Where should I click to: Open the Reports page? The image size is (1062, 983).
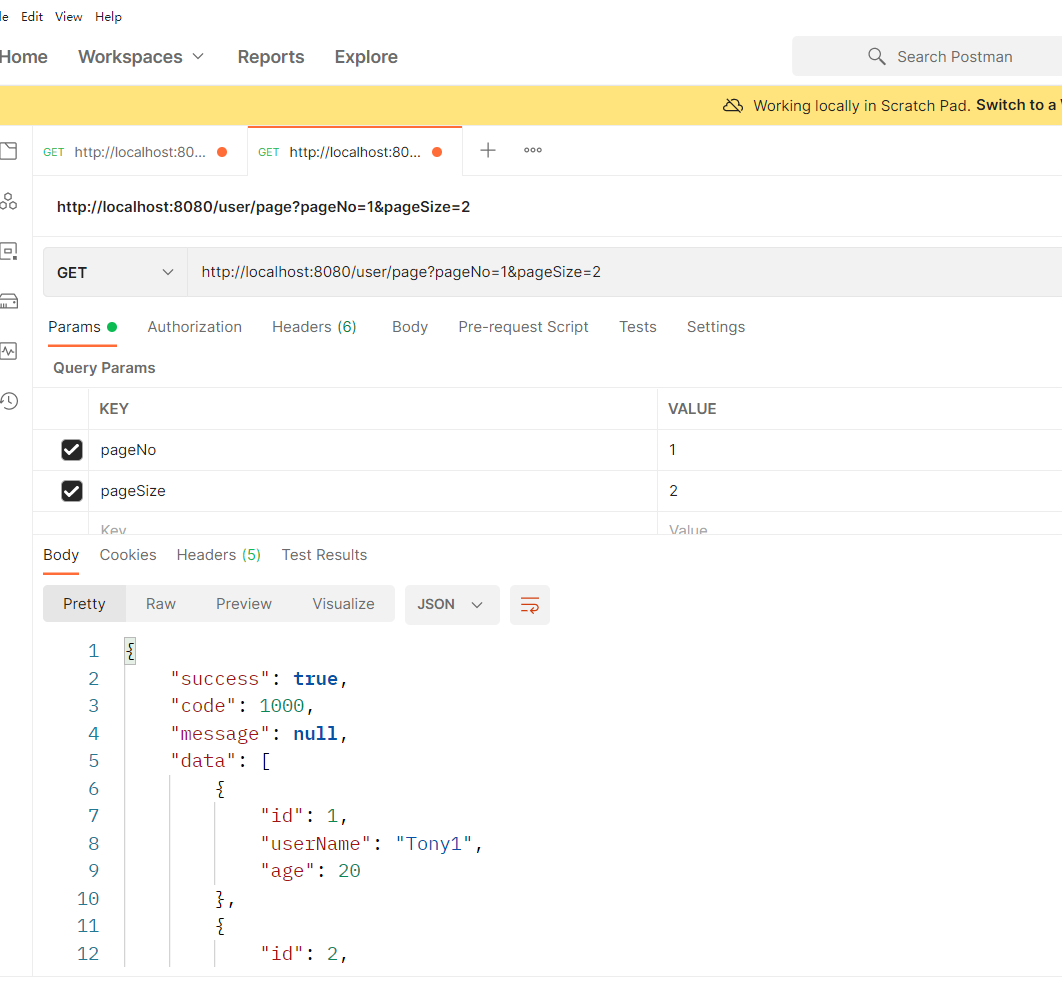[x=271, y=57]
